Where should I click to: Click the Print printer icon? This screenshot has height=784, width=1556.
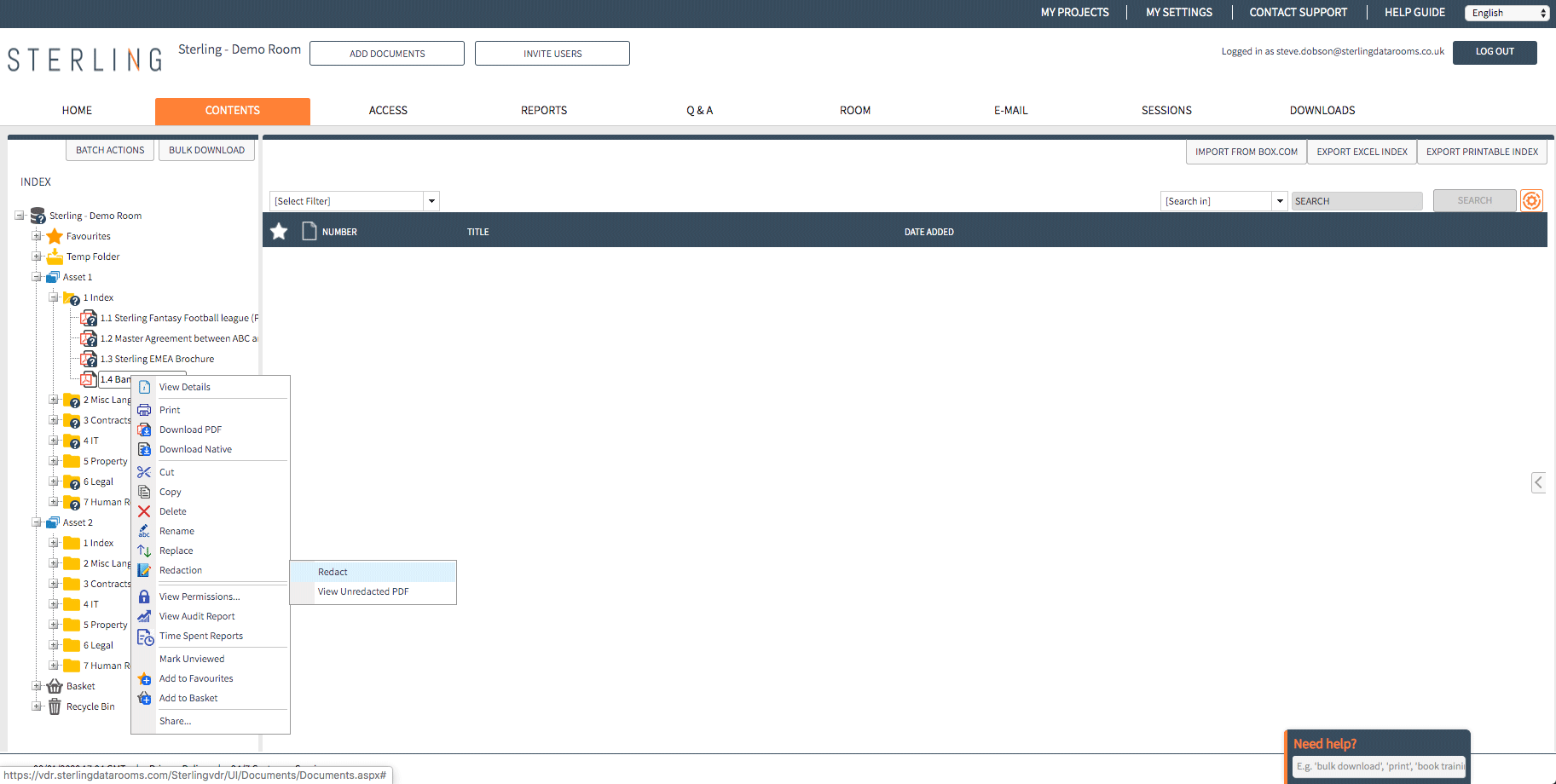144,410
